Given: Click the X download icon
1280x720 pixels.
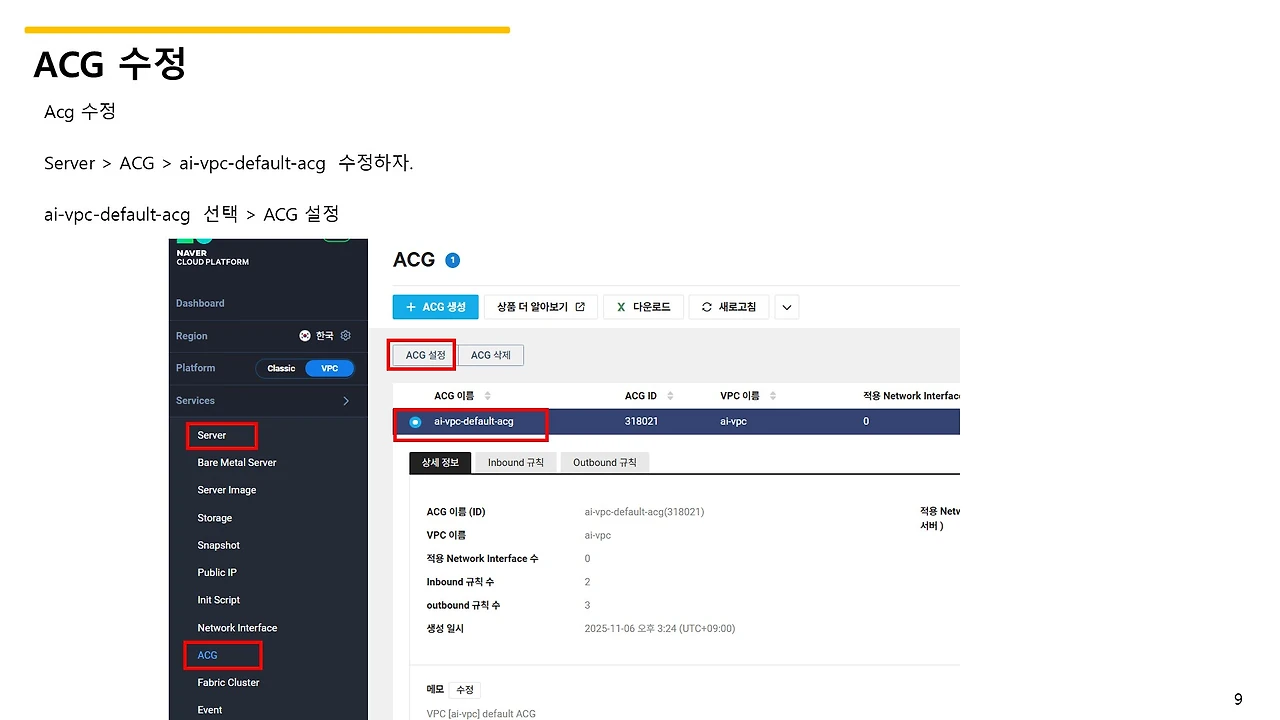Looking at the screenshot, I should pos(619,306).
